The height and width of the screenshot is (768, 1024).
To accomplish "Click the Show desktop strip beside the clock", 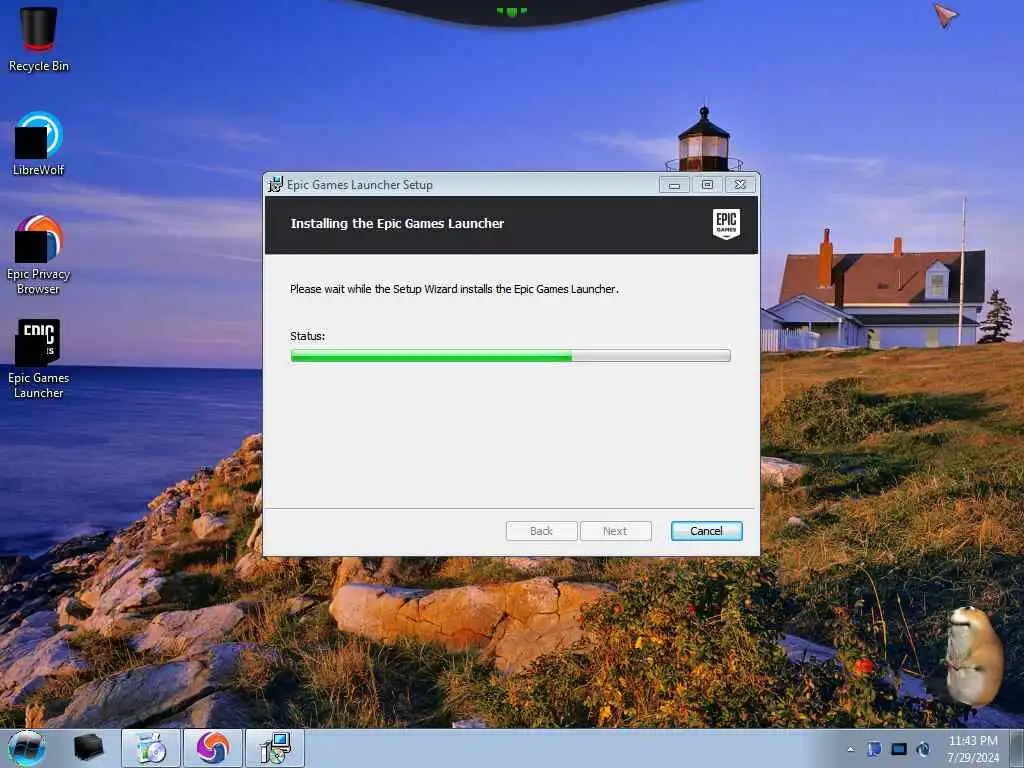I will [1017, 748].
